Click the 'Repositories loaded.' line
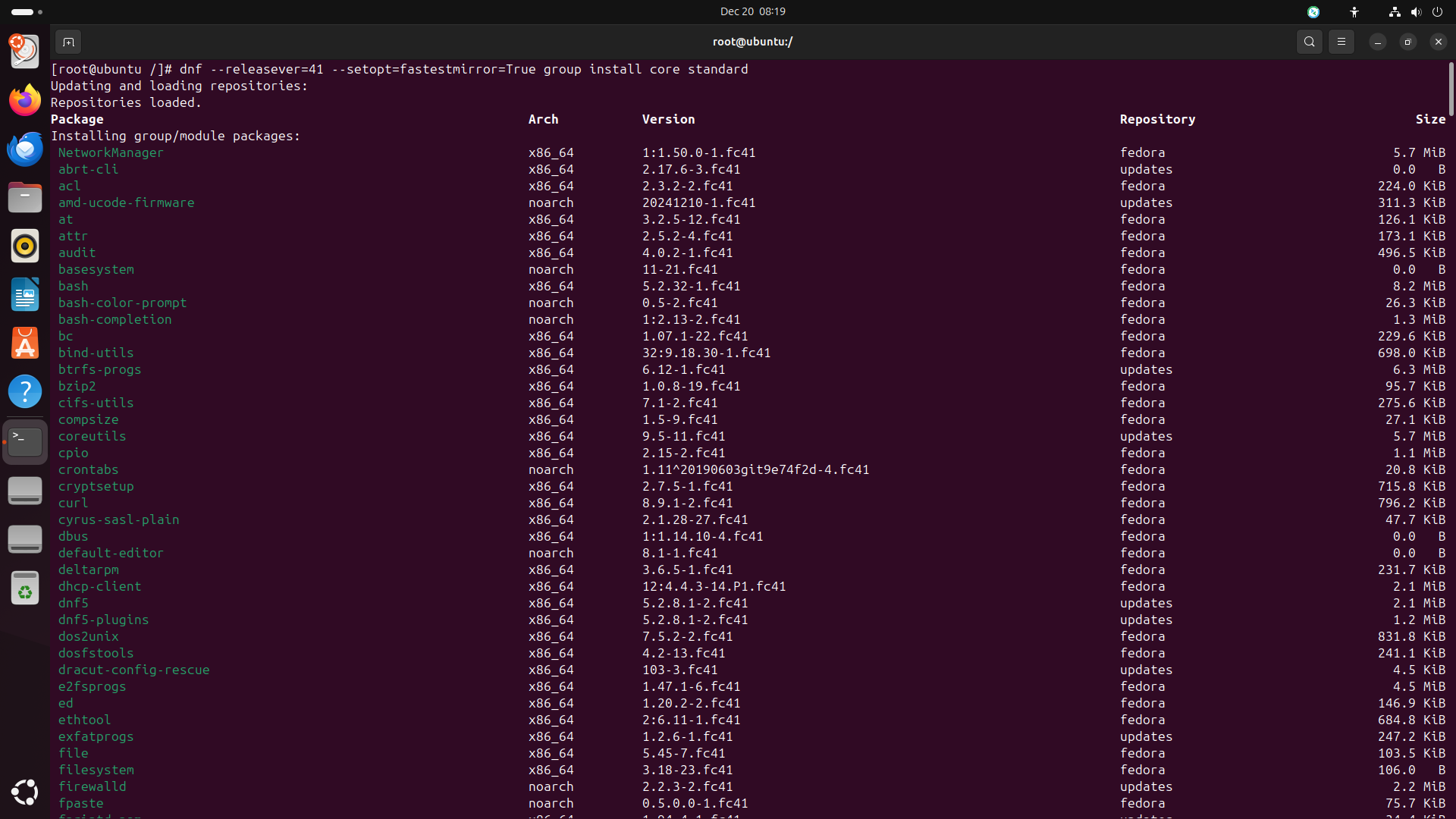Screen dimensions: 1456x819 click(x=126, y=102)
